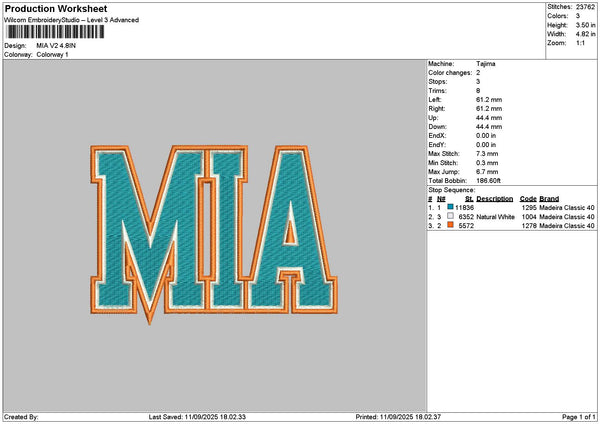Click 'Madeira Classic 40' in the 1004 row
The width and height of the screenshot is (600, 424).
tap(567, 217)
